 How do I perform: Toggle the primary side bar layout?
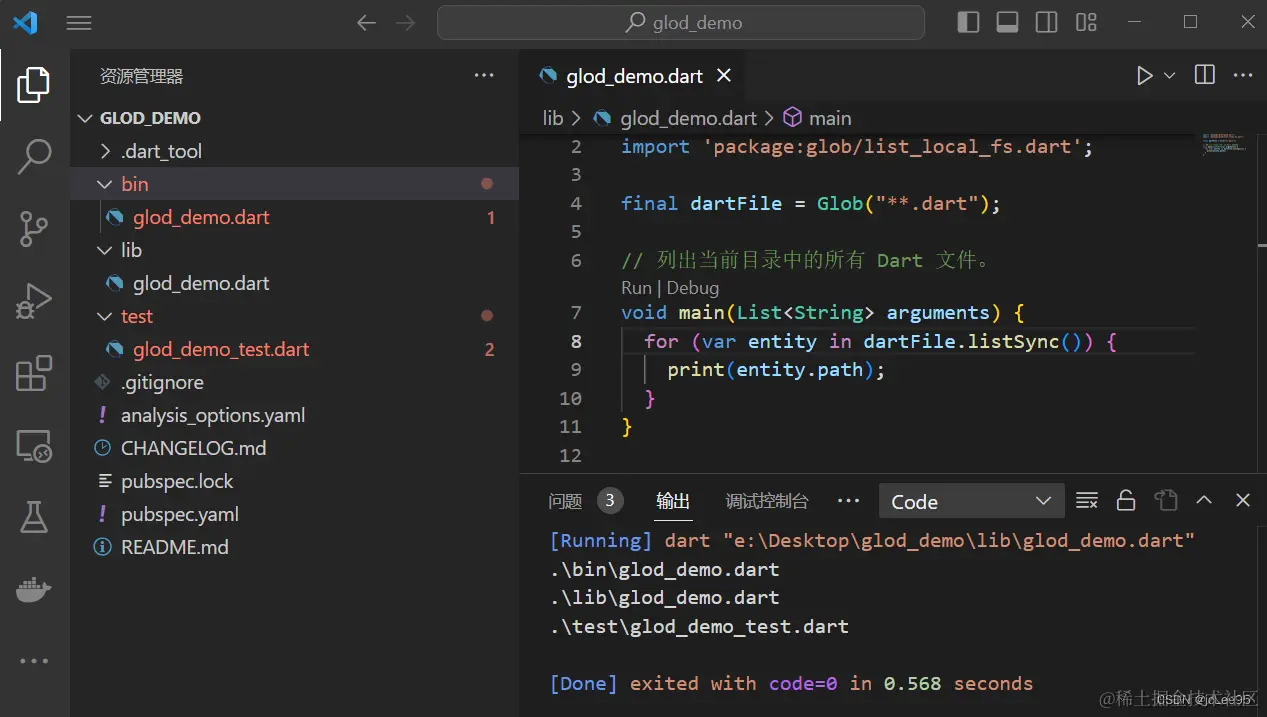tap(968, 22)
